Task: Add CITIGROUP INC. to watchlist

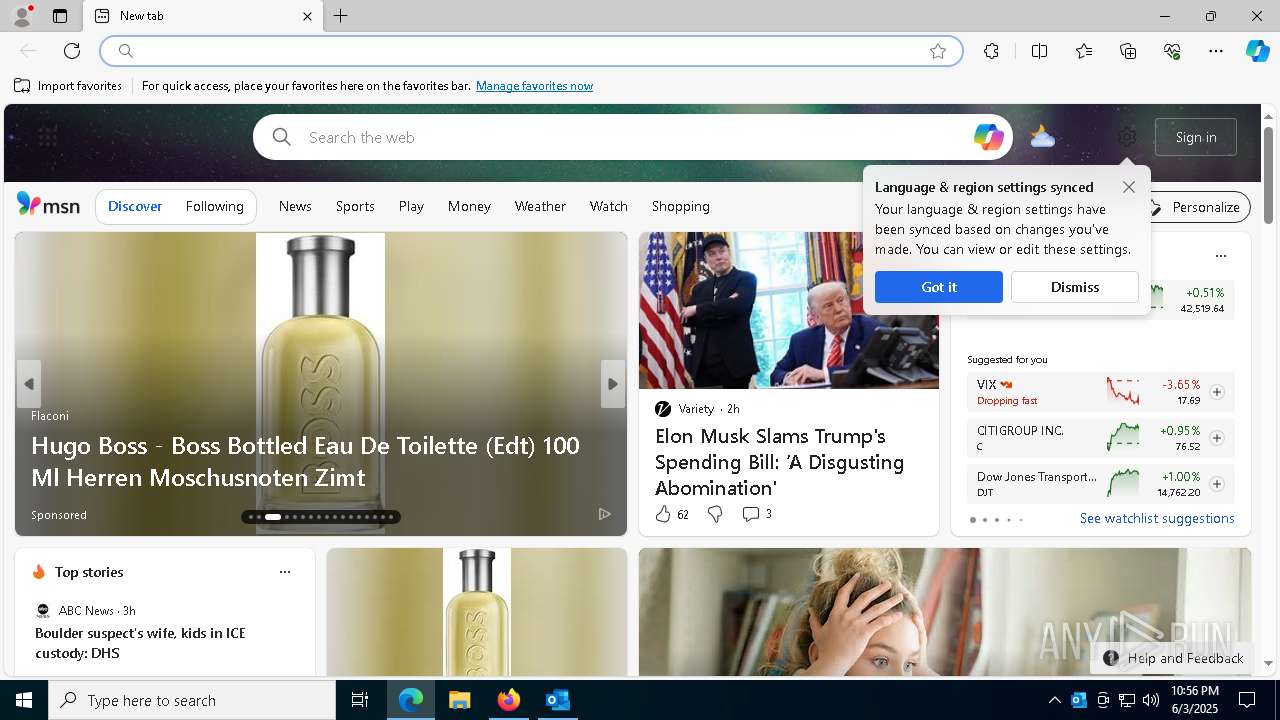Action: pos(1216,438)
